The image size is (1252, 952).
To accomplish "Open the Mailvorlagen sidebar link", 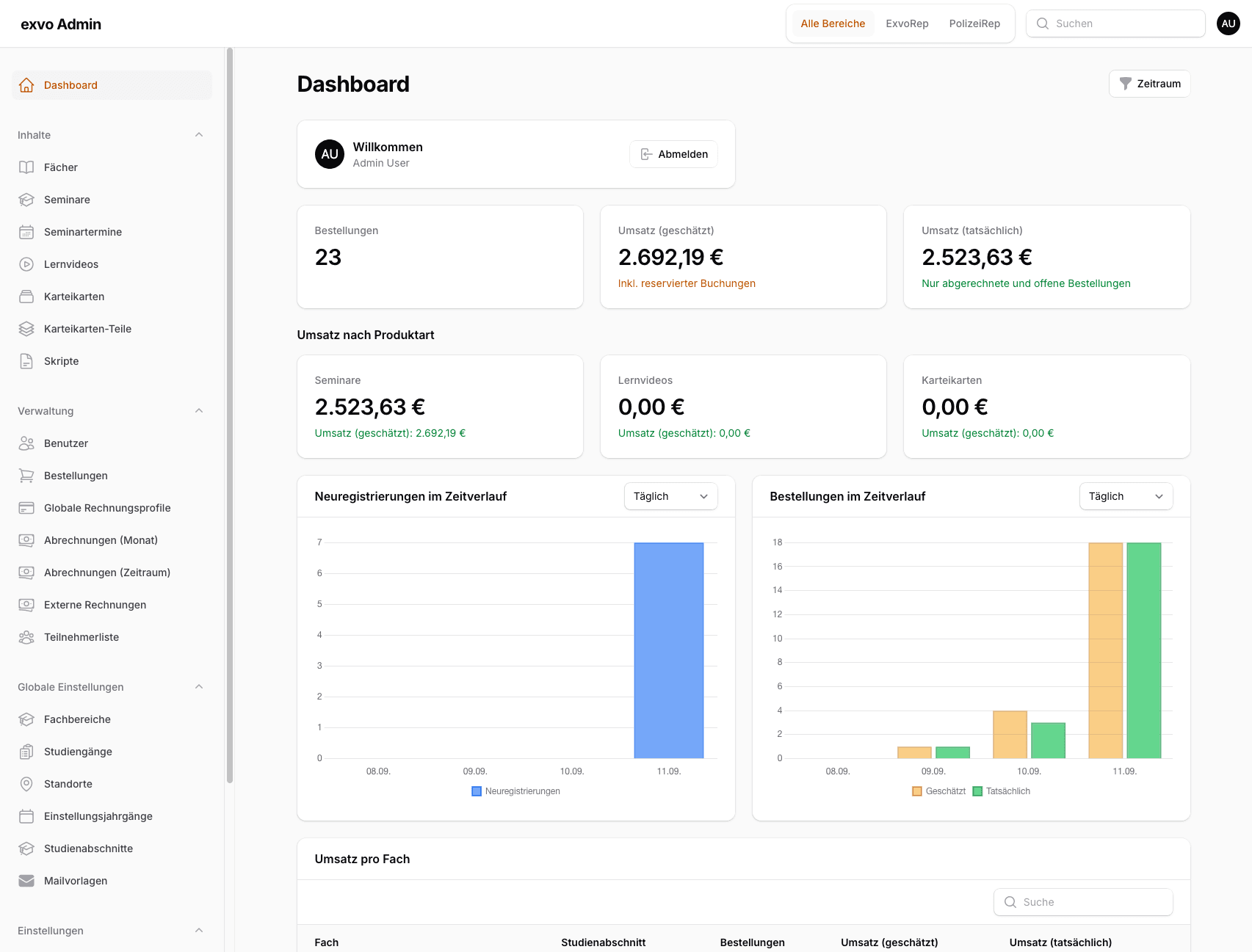I will (112, 881).
